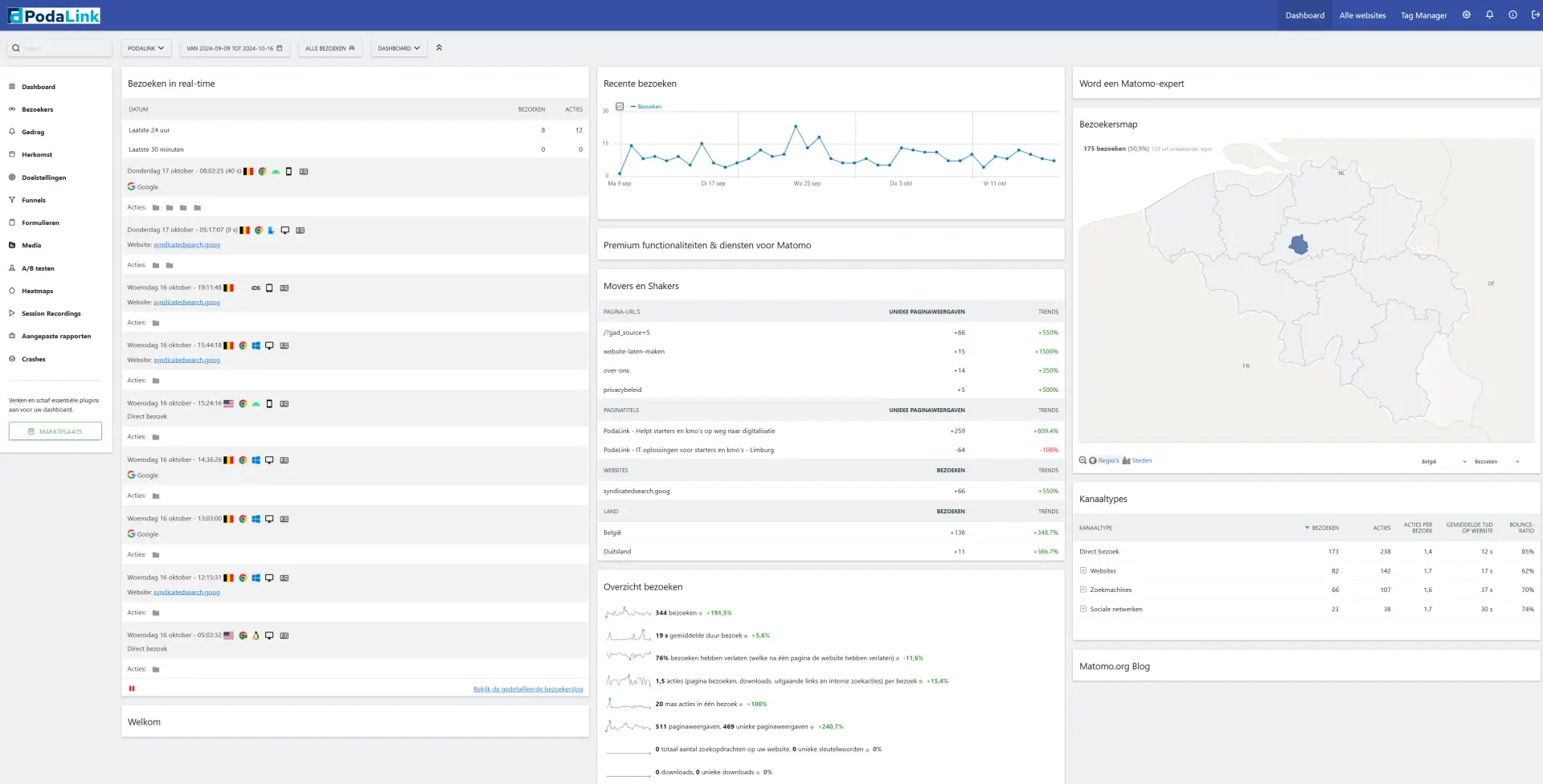Click the Chrome browser icon of 15:44:18 visit

[x=243, y=345]
